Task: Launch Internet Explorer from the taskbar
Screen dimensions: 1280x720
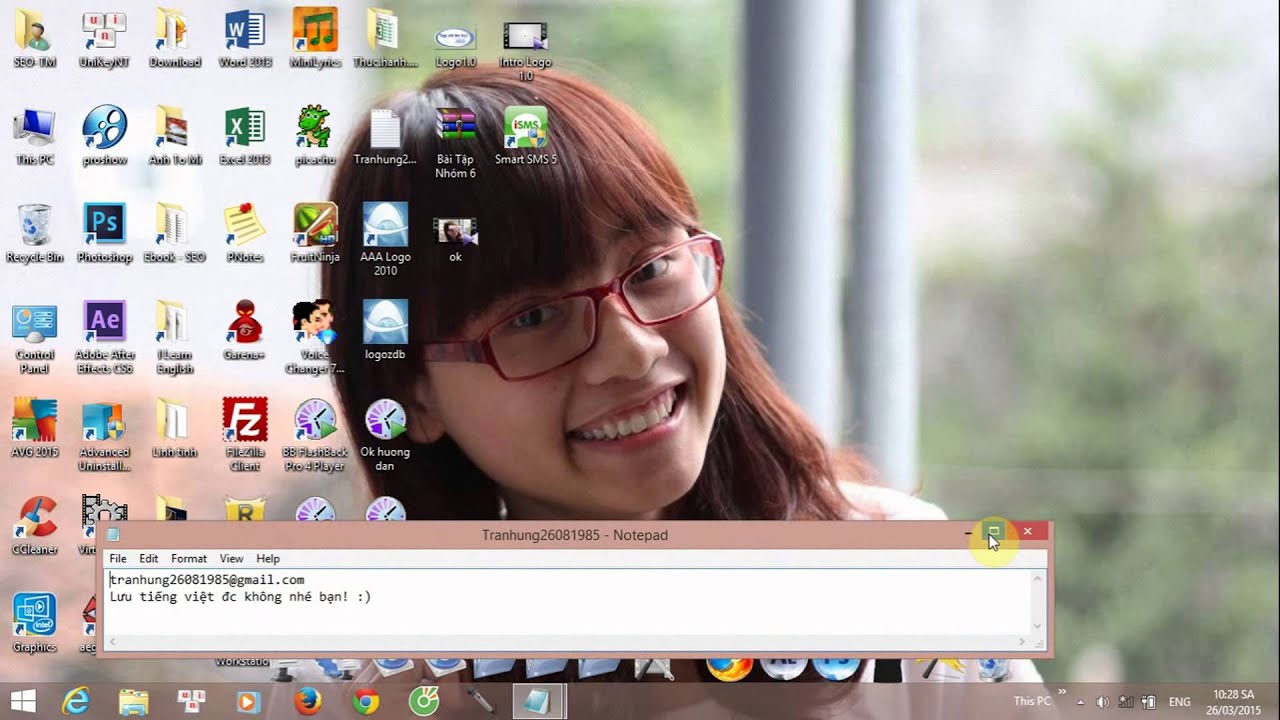Action: coord(76,701)
